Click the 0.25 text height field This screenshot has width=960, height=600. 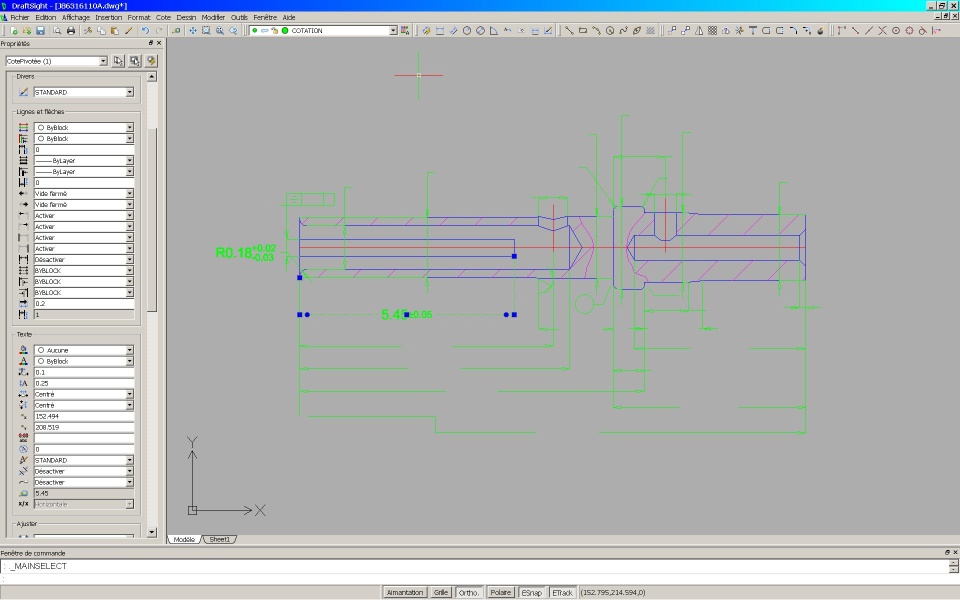[x=84, y=383]
